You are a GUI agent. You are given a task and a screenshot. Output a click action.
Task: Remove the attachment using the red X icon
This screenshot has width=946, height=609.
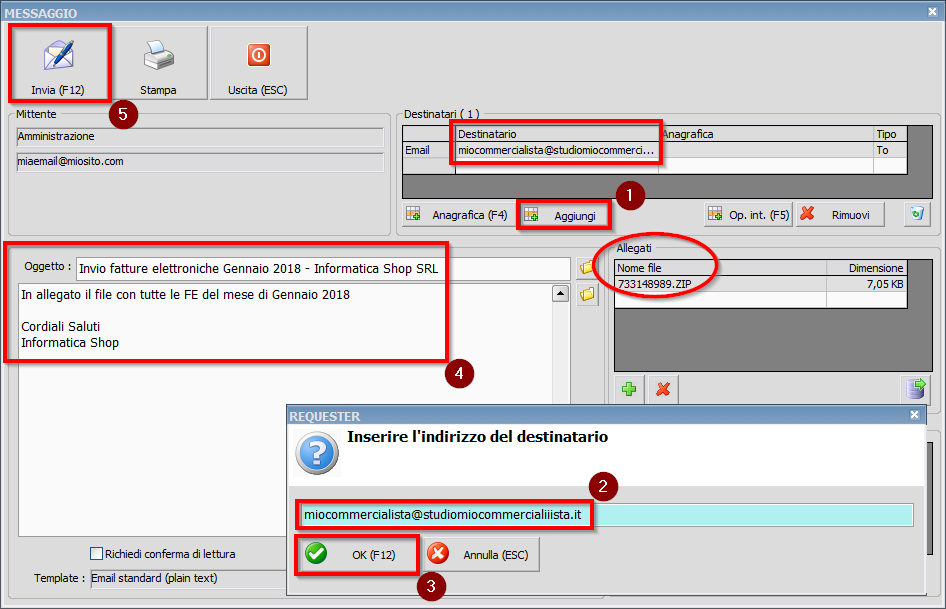661,389
